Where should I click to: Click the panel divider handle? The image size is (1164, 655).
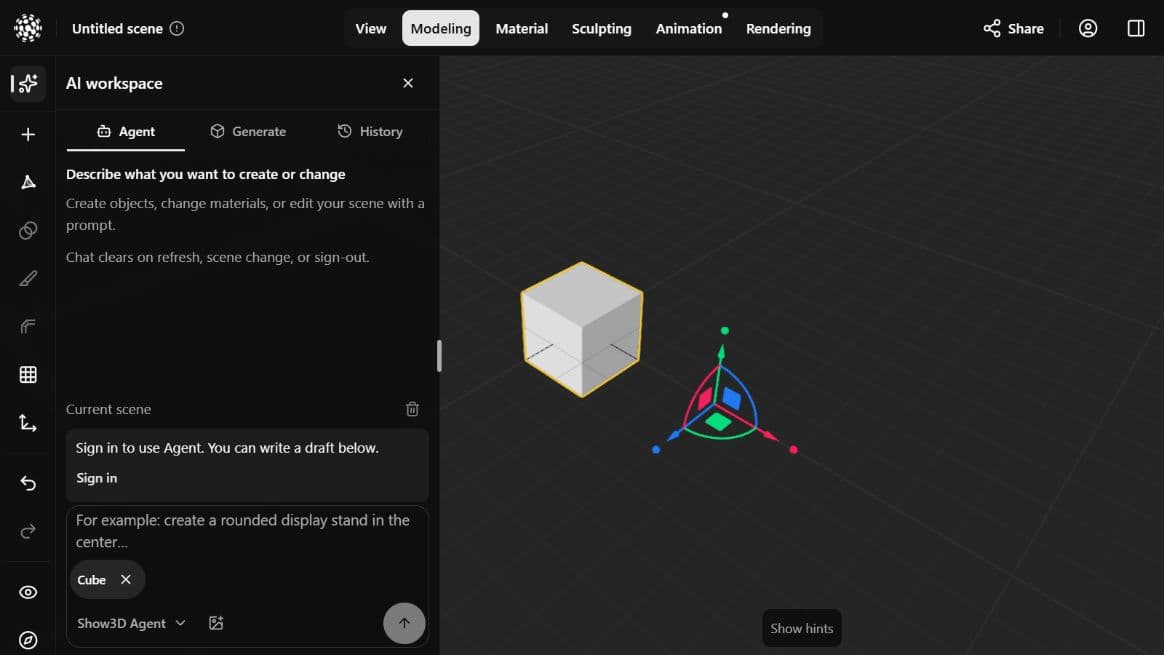click(x=439, y=356)
